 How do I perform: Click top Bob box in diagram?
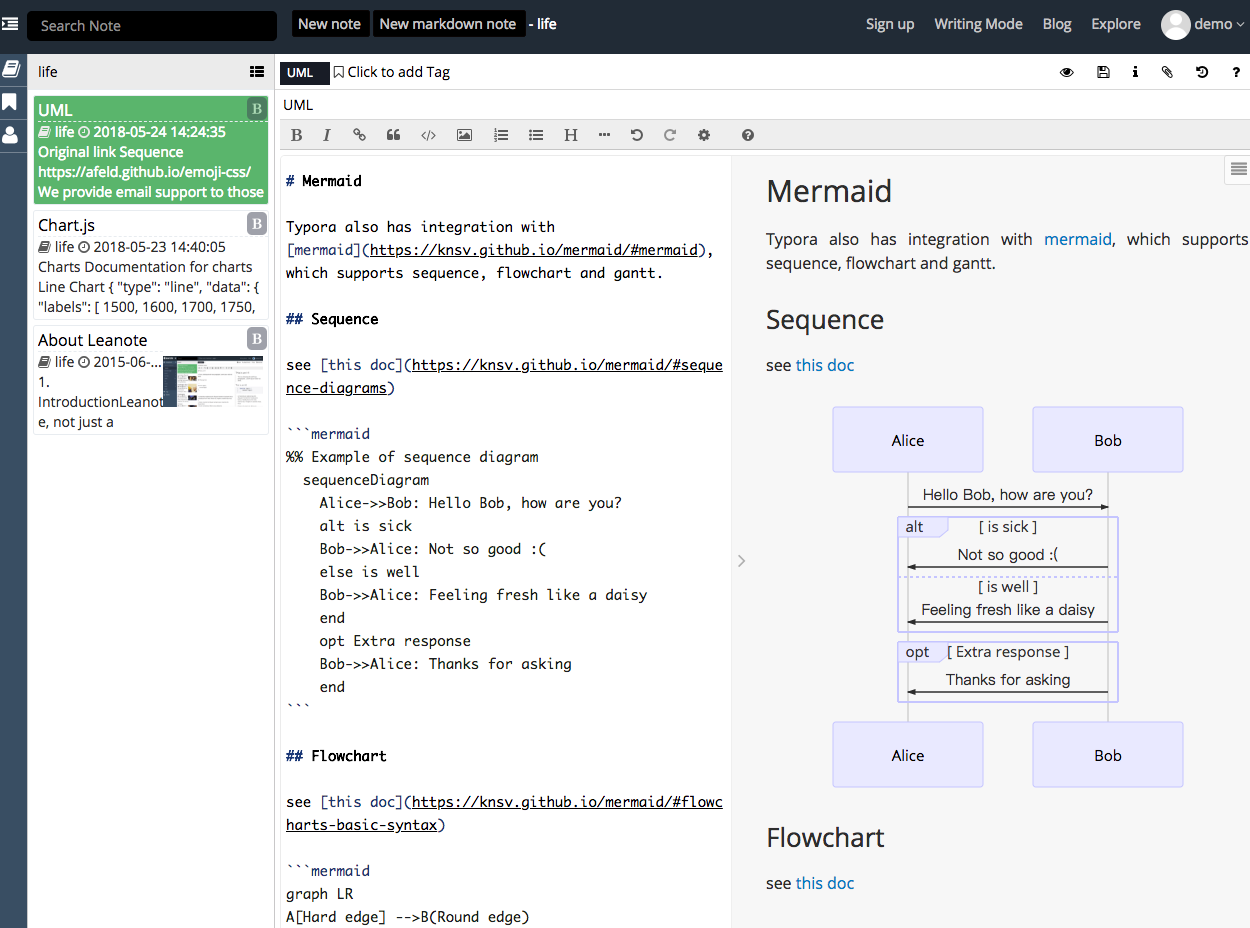(x=1108, y=440)
